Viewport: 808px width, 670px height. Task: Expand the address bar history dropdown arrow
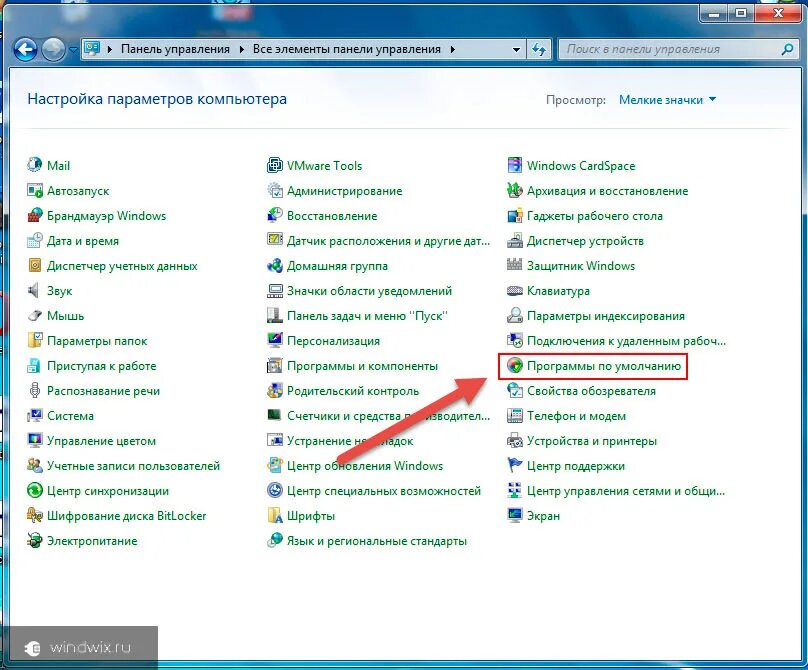[516, 49]
